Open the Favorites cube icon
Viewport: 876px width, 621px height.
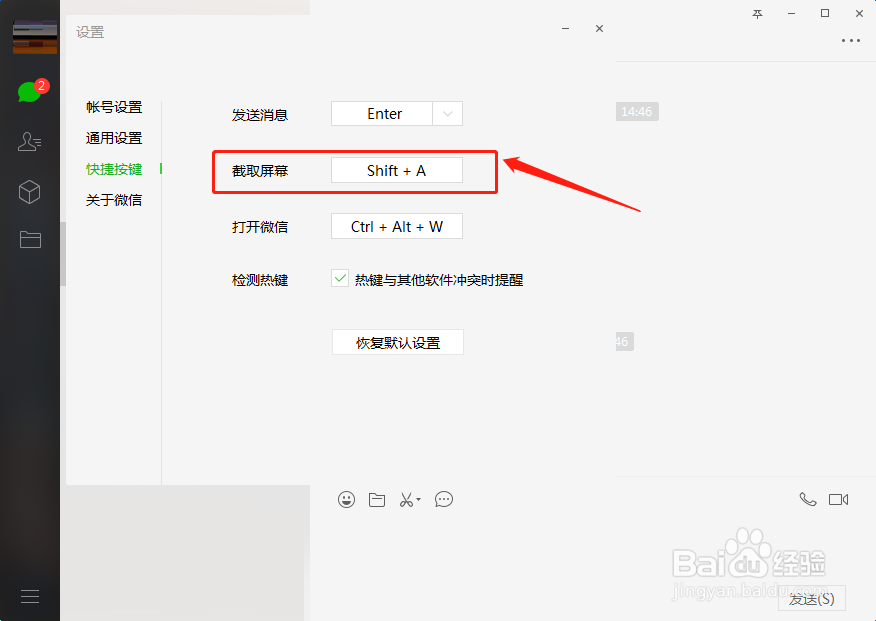pyautogui.click(x=30, y=192)
